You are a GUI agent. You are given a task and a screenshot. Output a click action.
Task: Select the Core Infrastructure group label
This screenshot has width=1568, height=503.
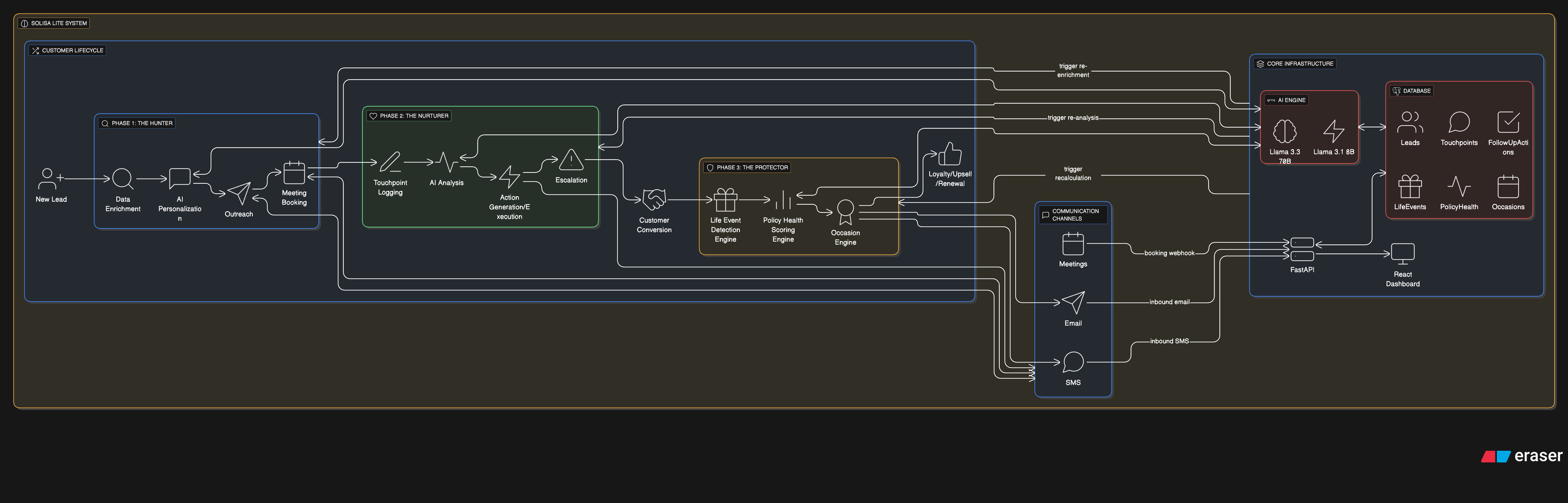point(1300,63)
